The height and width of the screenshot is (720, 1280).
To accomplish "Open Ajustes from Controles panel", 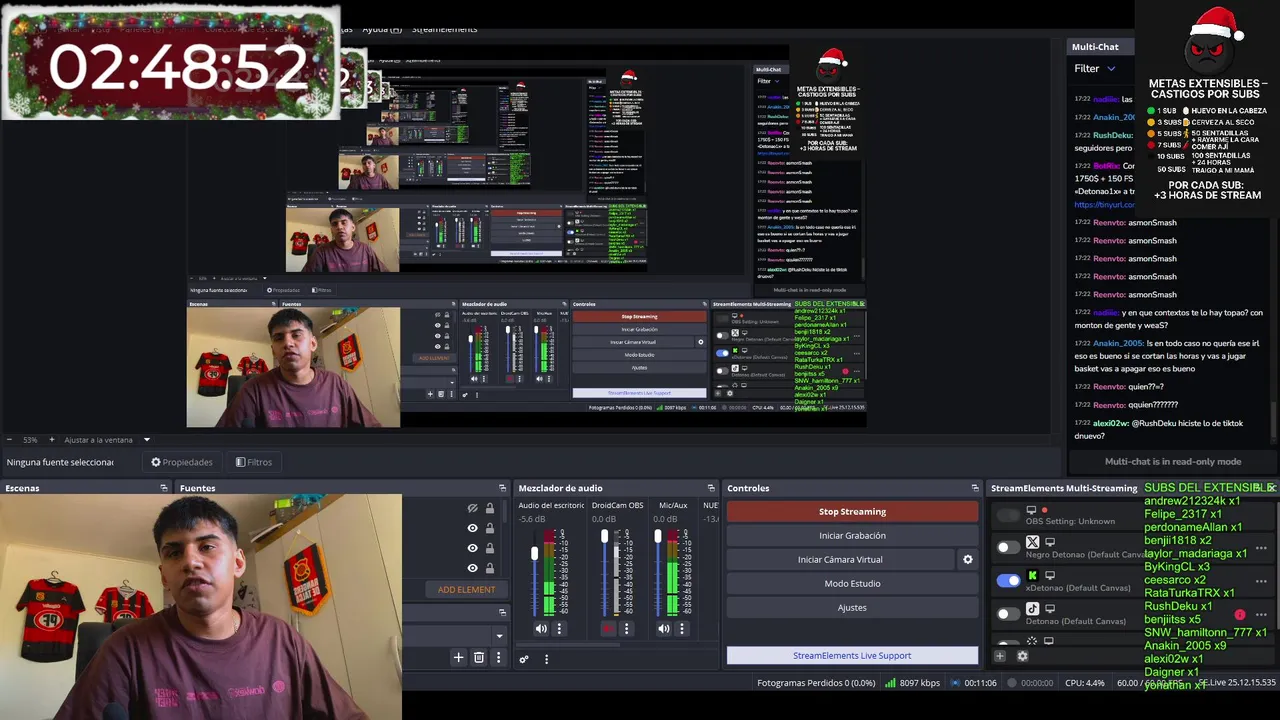I will point(852,608).
